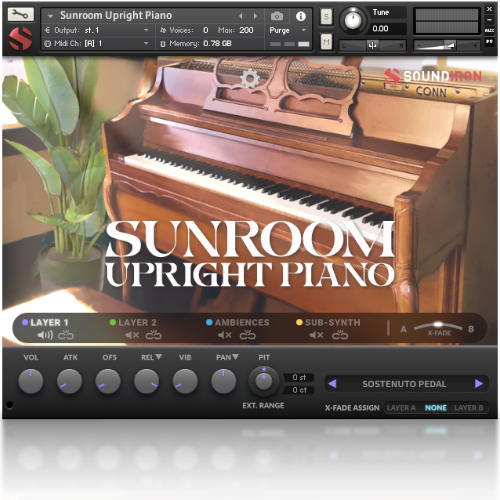The width and height of the screenshot is (500, 500).
Task: Click the header pan slider
Action: pyautogui.click(x=373, y=45)
